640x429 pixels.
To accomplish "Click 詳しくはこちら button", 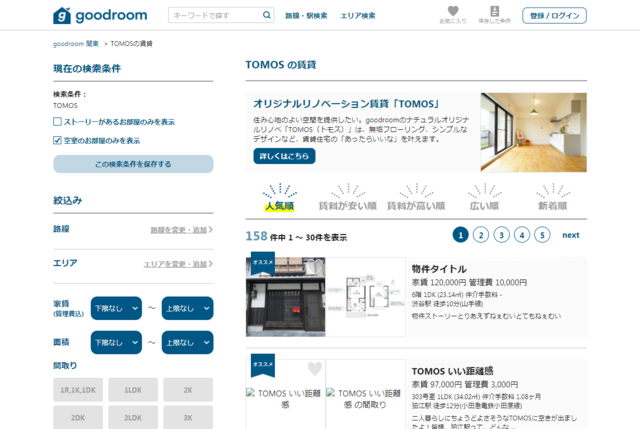I will (x=284, y=156).
